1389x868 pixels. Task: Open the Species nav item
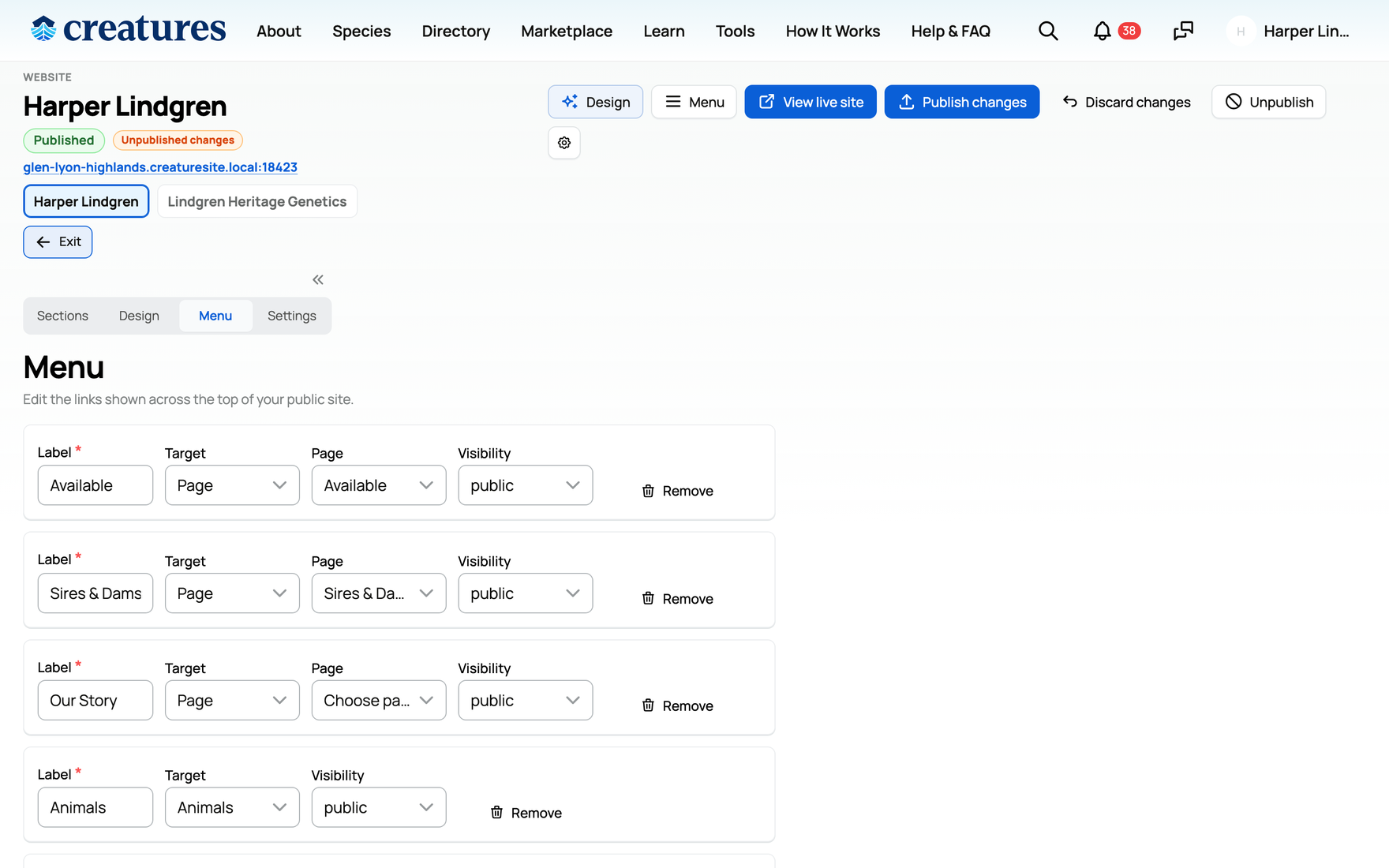(361, 31)
